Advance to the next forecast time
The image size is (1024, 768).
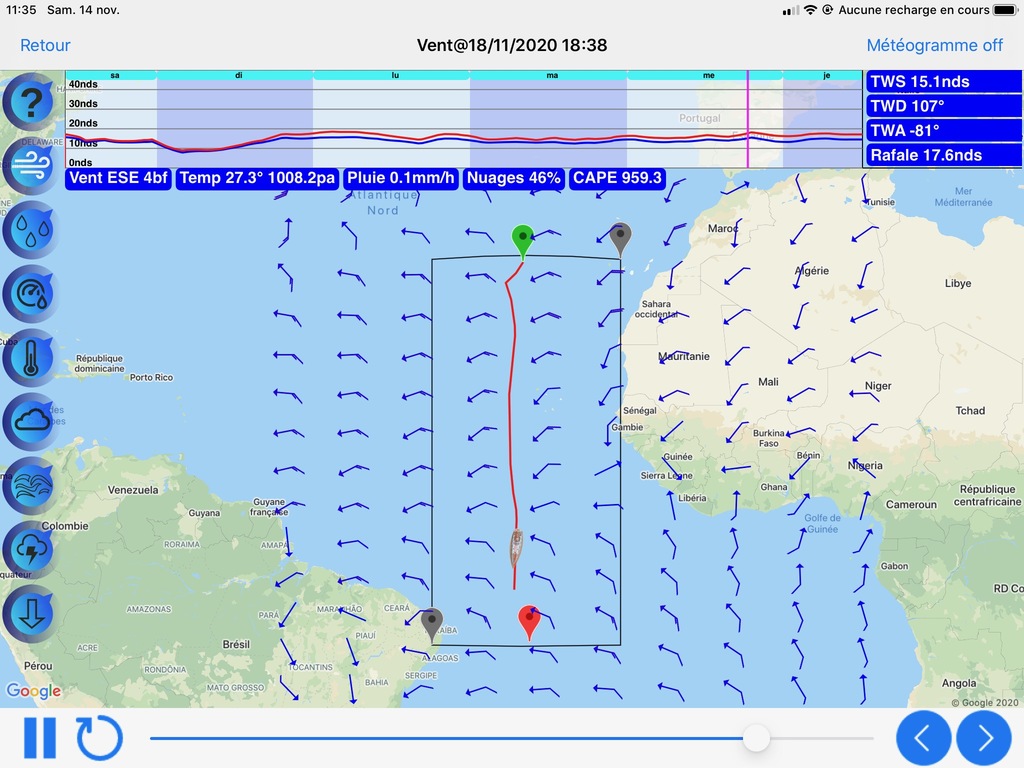click(x=984, y=738)
